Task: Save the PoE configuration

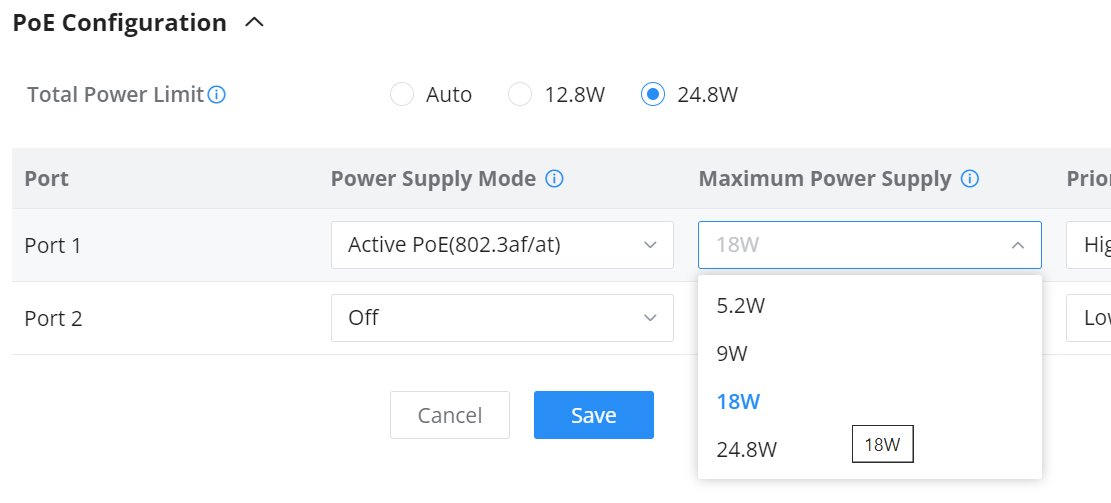Action: click(x=593, y=415)
